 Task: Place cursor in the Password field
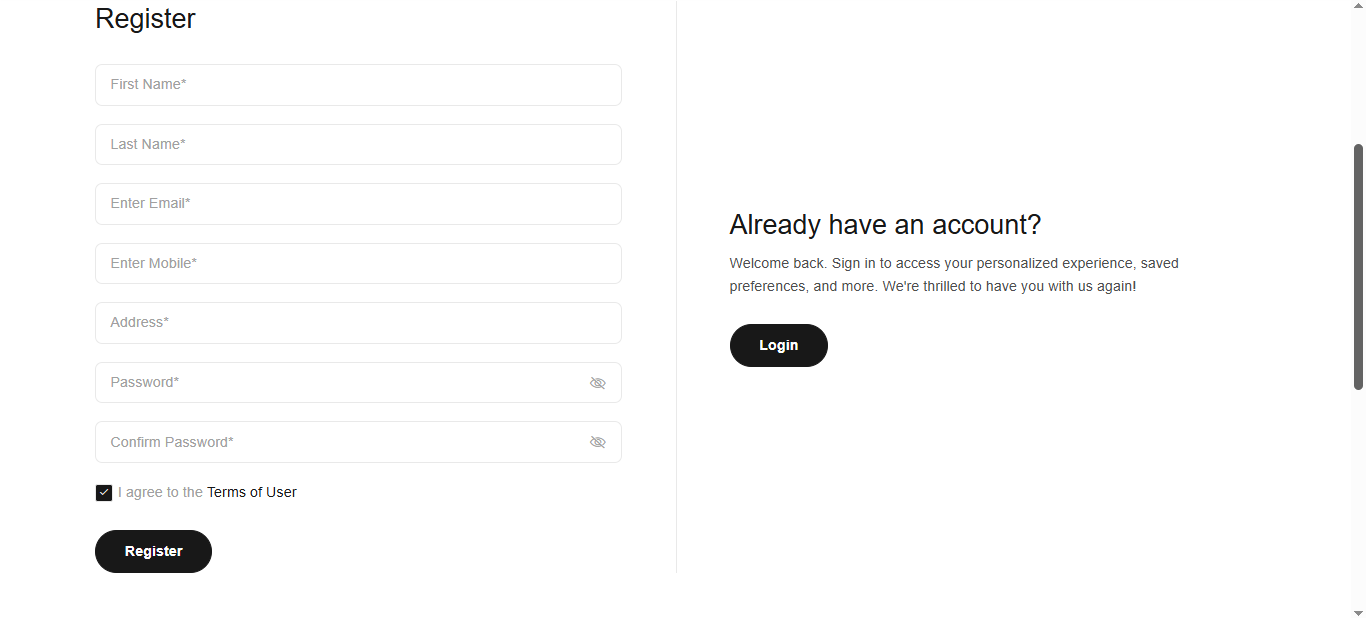tap(340, 383)
